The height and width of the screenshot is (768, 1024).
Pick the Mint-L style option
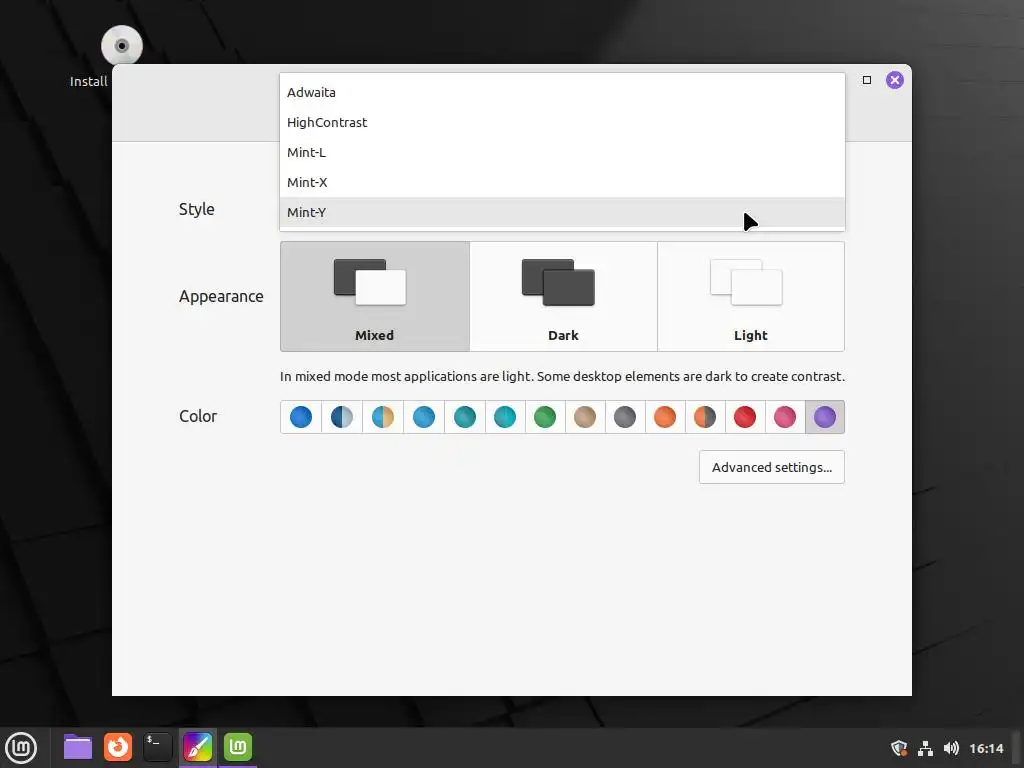[x=562, y=152]
